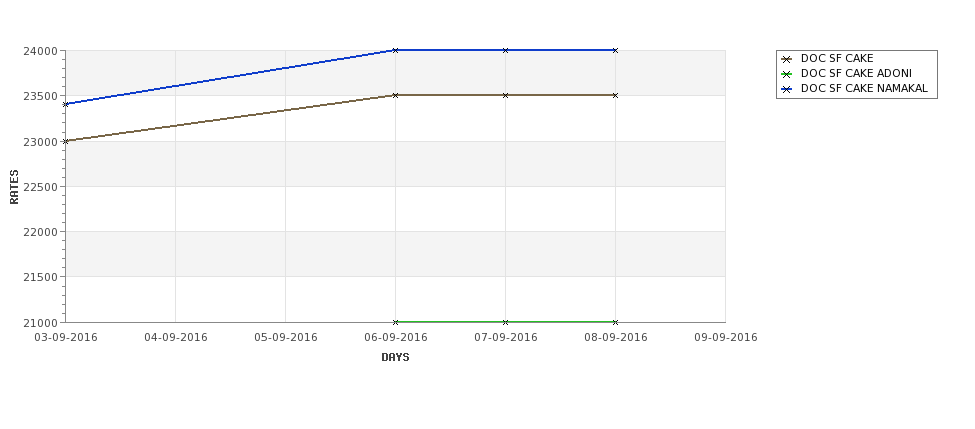Image resolution: width=975 pixels, height=429 pixels.
Task: Select the green line point at 08-09-2016
Action: pos(616,322)
